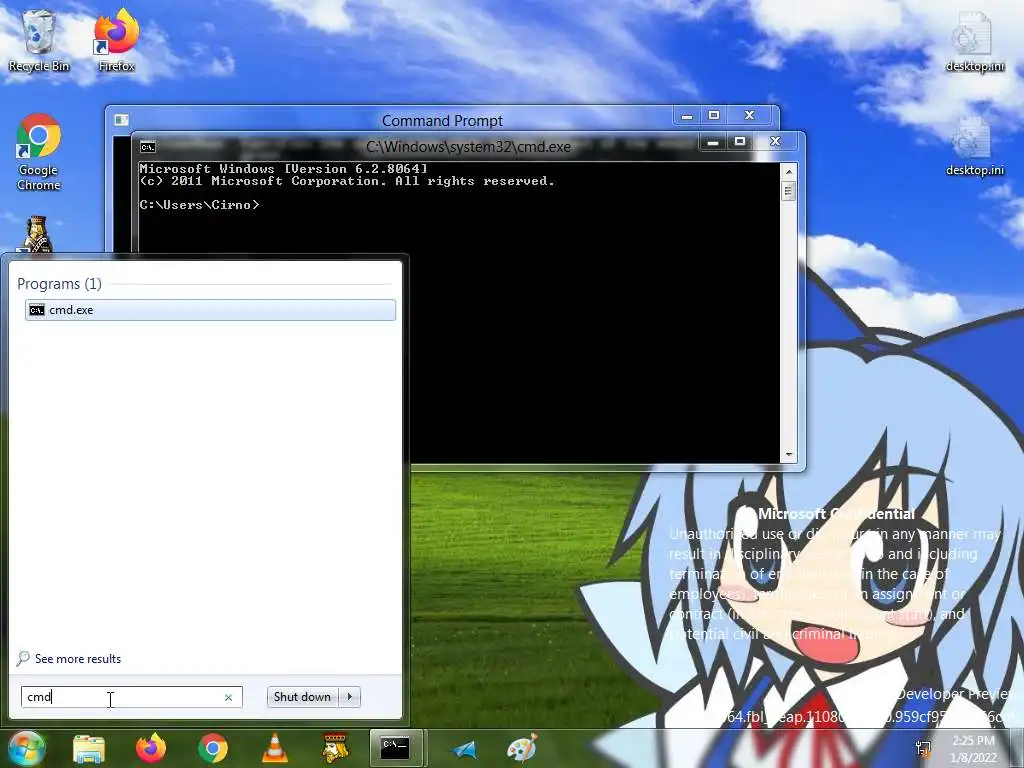Click magnifier icon beside See more results

coord(23,658)
